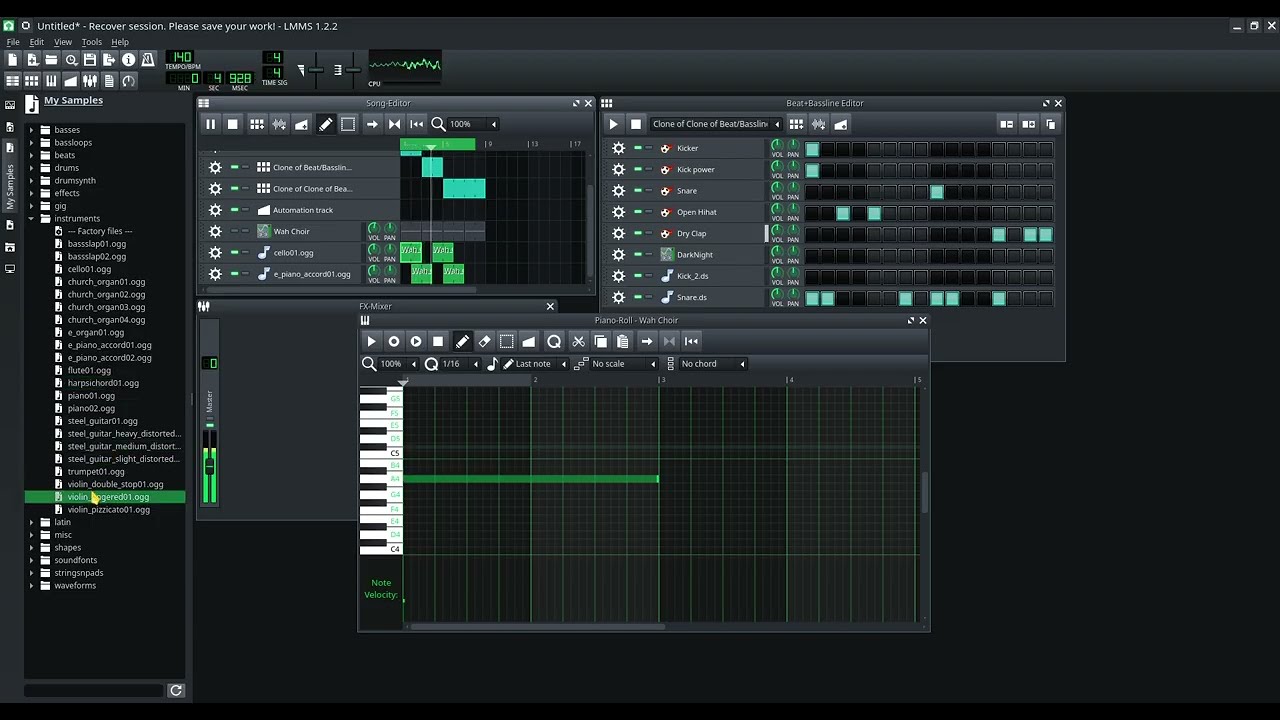
Task: Open the Controller Rack icon in the main toolbar
Action: (128, 81)
